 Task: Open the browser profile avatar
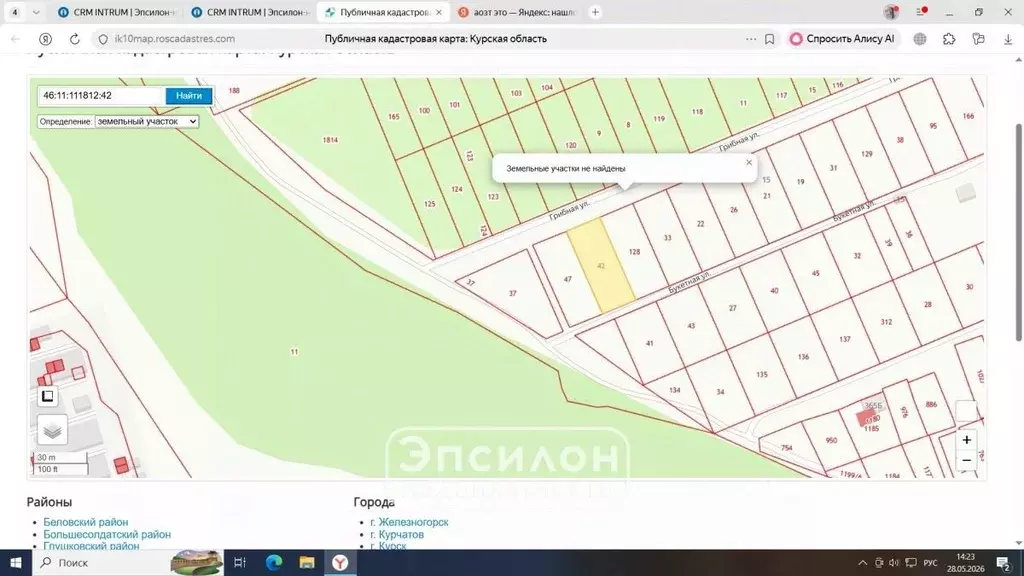[x=891, y=12]
